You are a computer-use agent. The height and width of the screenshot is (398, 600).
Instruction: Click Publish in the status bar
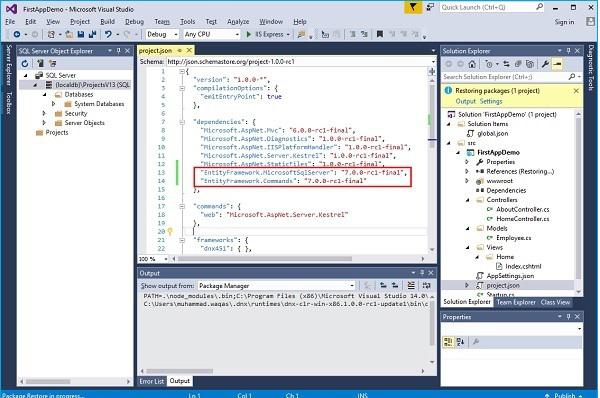564,395
